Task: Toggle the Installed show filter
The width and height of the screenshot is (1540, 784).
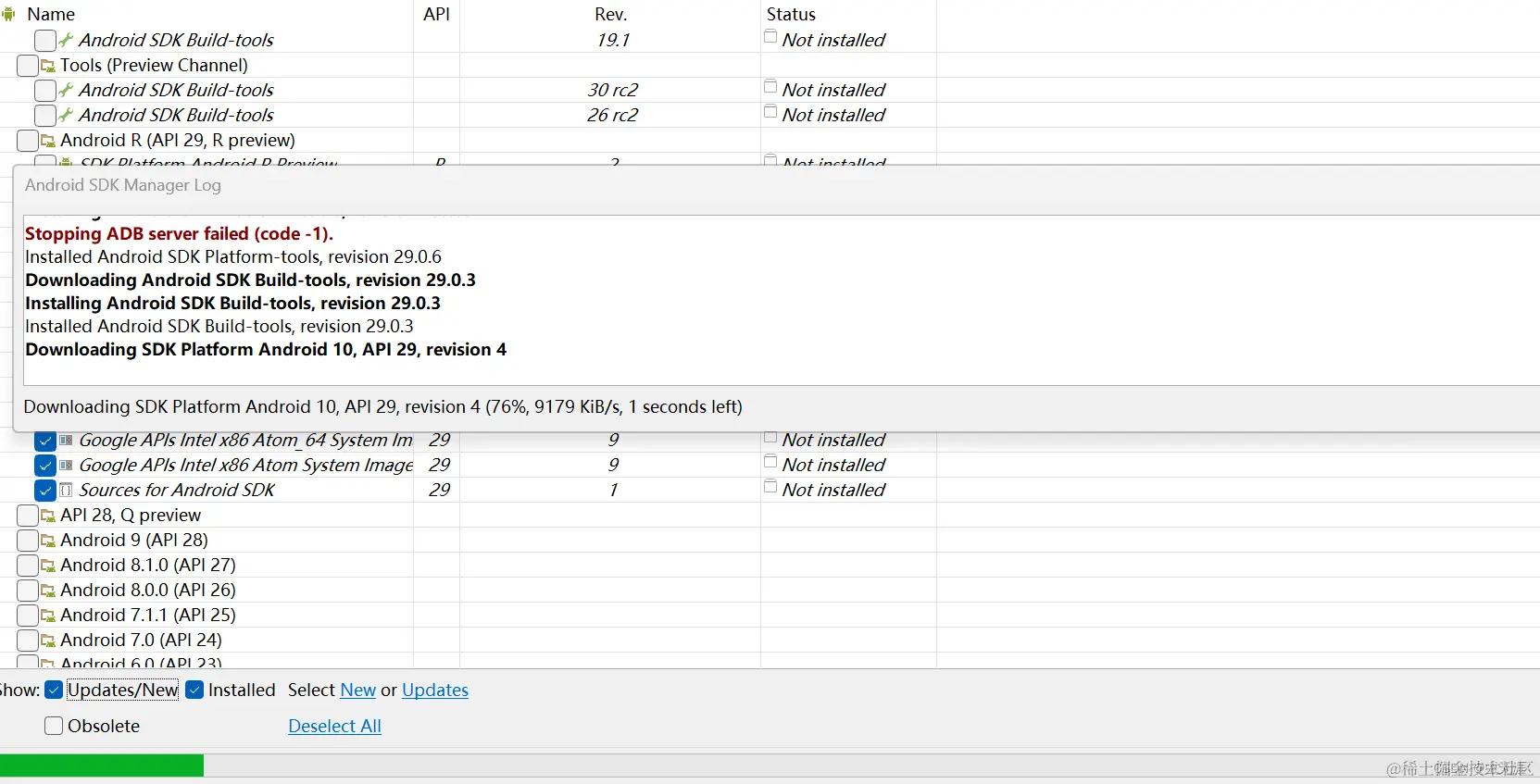Action: point(194,690)
